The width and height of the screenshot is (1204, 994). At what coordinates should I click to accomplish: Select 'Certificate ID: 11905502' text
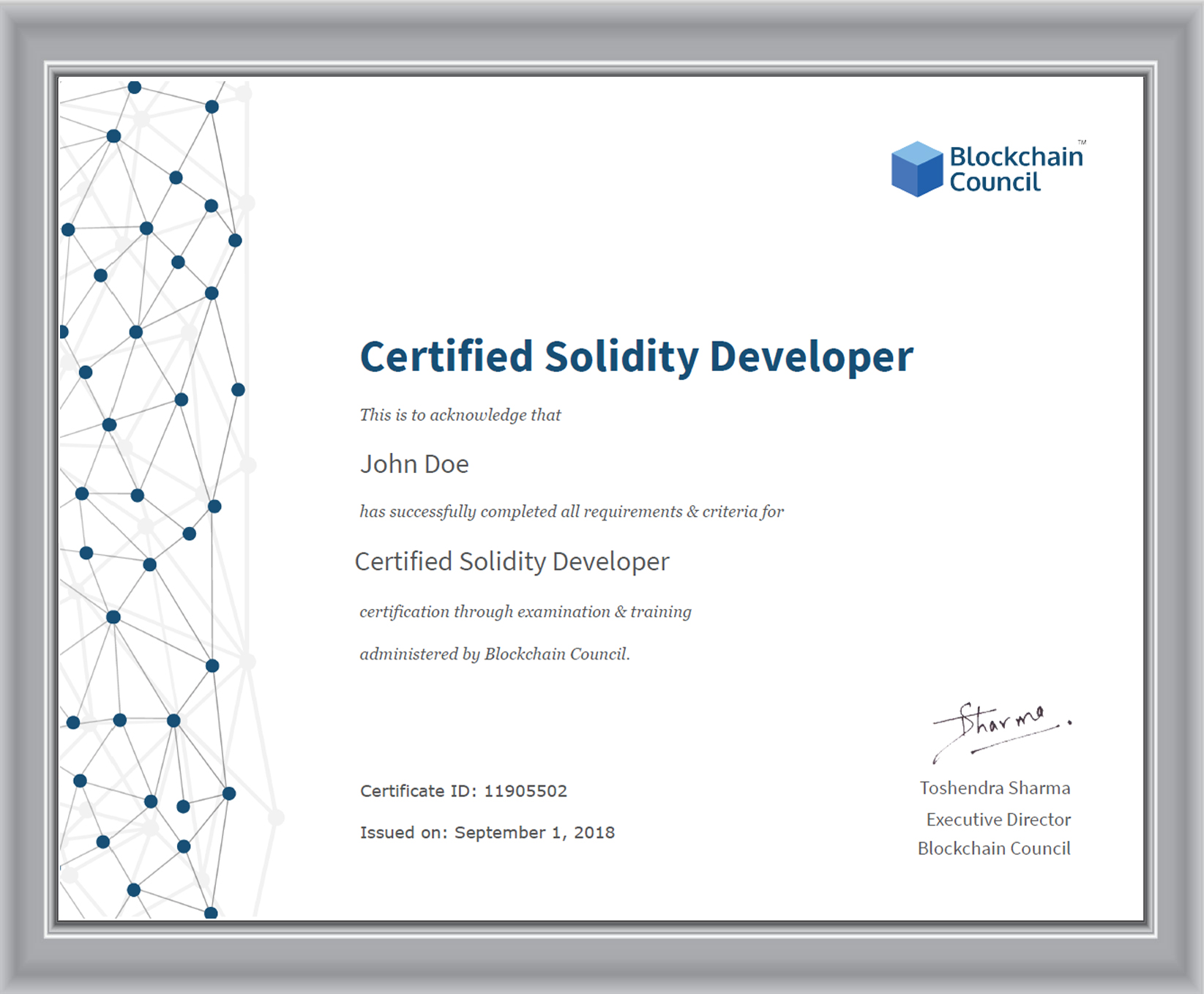coord(464,791)
